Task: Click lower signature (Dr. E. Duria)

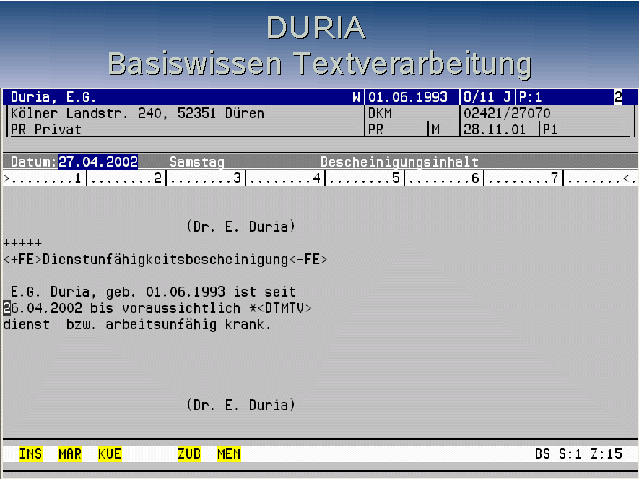Action: click(x=240, y=405)
